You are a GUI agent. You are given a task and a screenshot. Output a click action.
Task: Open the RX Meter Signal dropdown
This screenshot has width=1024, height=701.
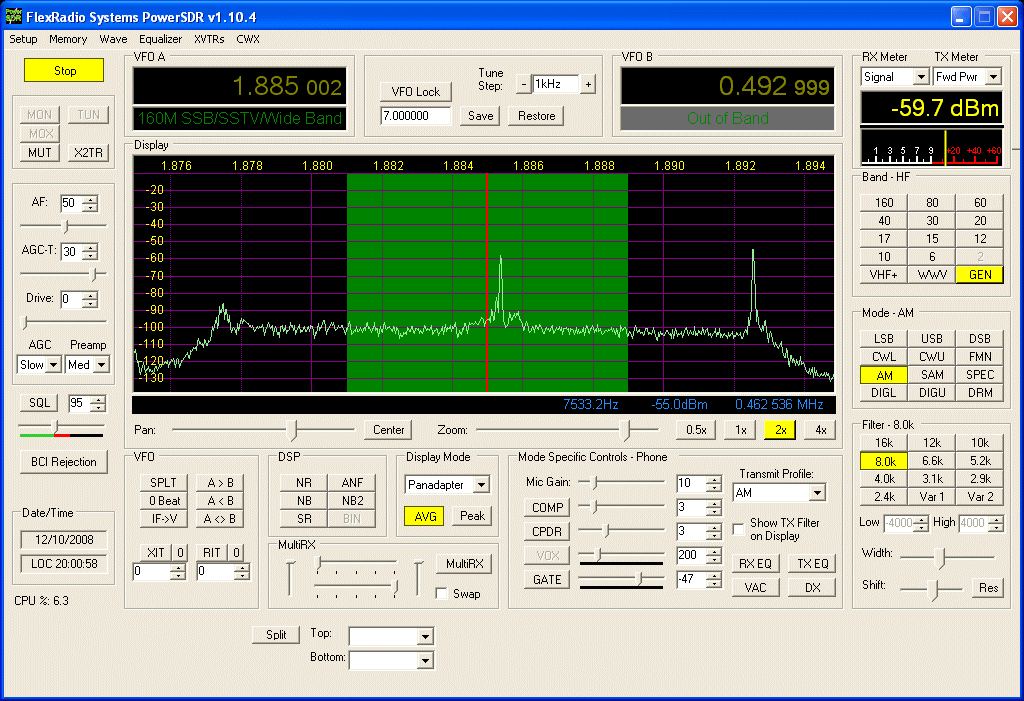pos(920,77)
